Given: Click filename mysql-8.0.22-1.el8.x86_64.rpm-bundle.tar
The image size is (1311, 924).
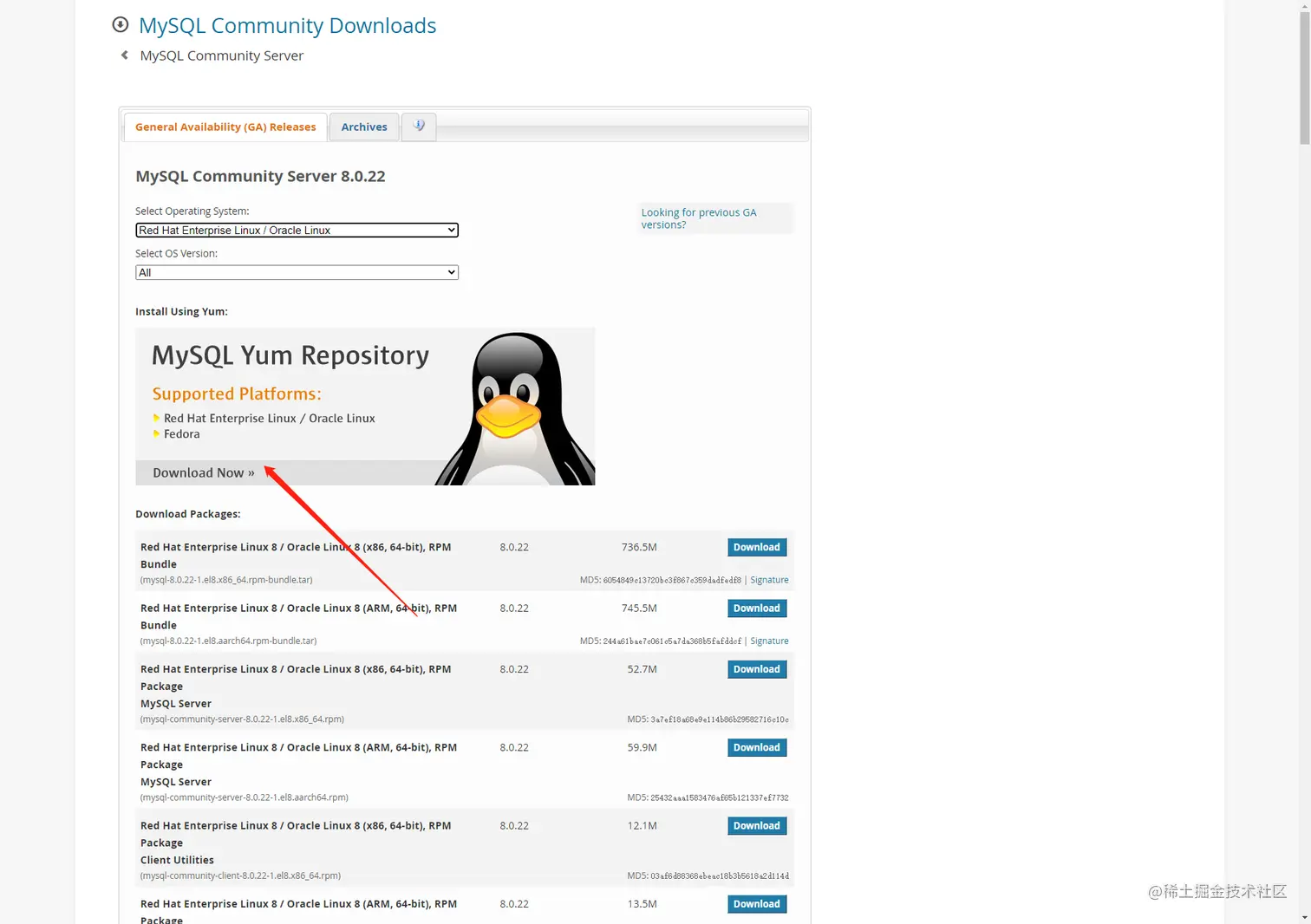Looking at the screenshot, I should (226, 580).
